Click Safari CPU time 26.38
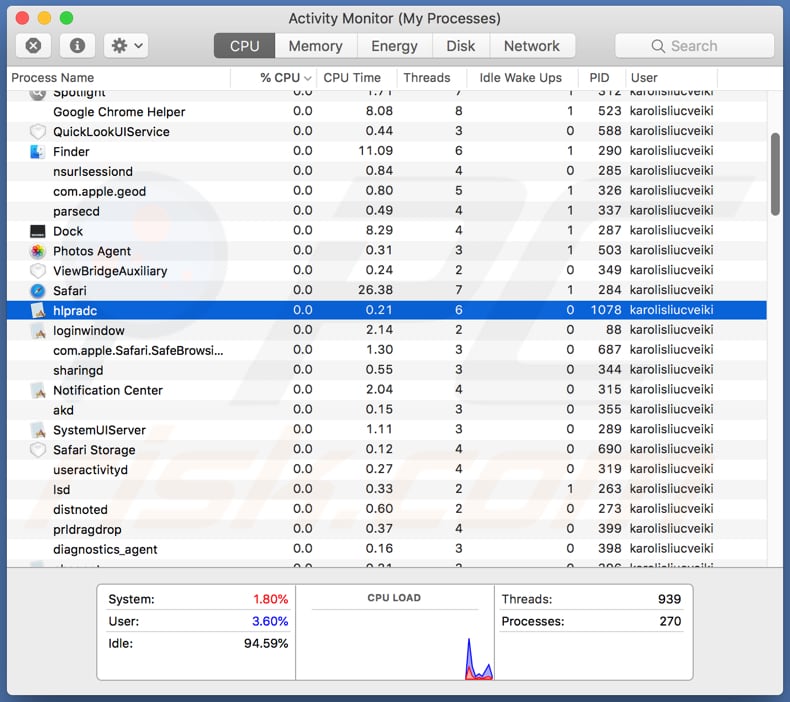The image size is (790, 702). (375, 290)
